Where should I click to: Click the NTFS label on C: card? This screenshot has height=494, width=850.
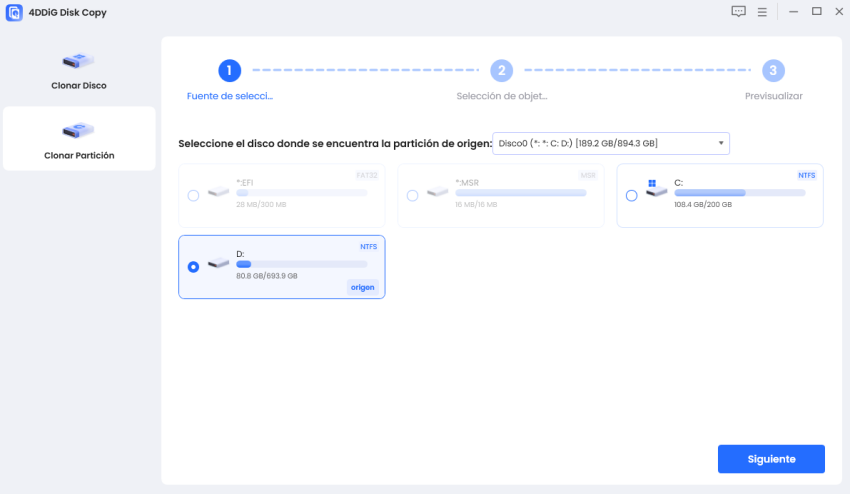(x=806, y=175)
